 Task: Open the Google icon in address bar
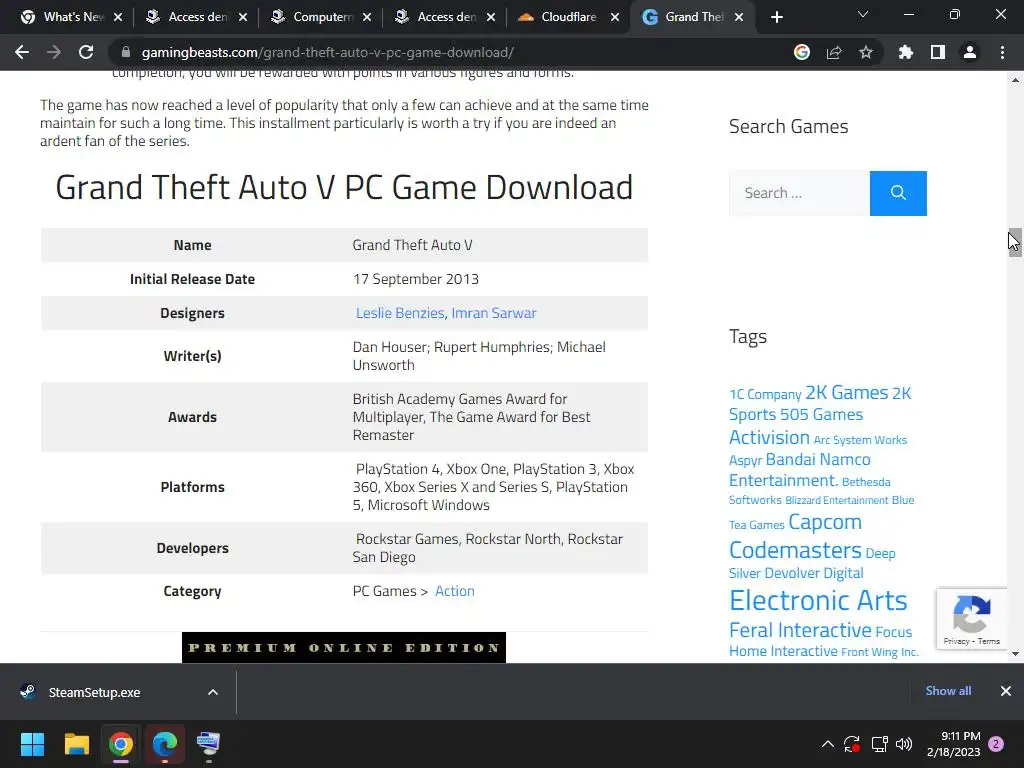(x=801, y=52)
